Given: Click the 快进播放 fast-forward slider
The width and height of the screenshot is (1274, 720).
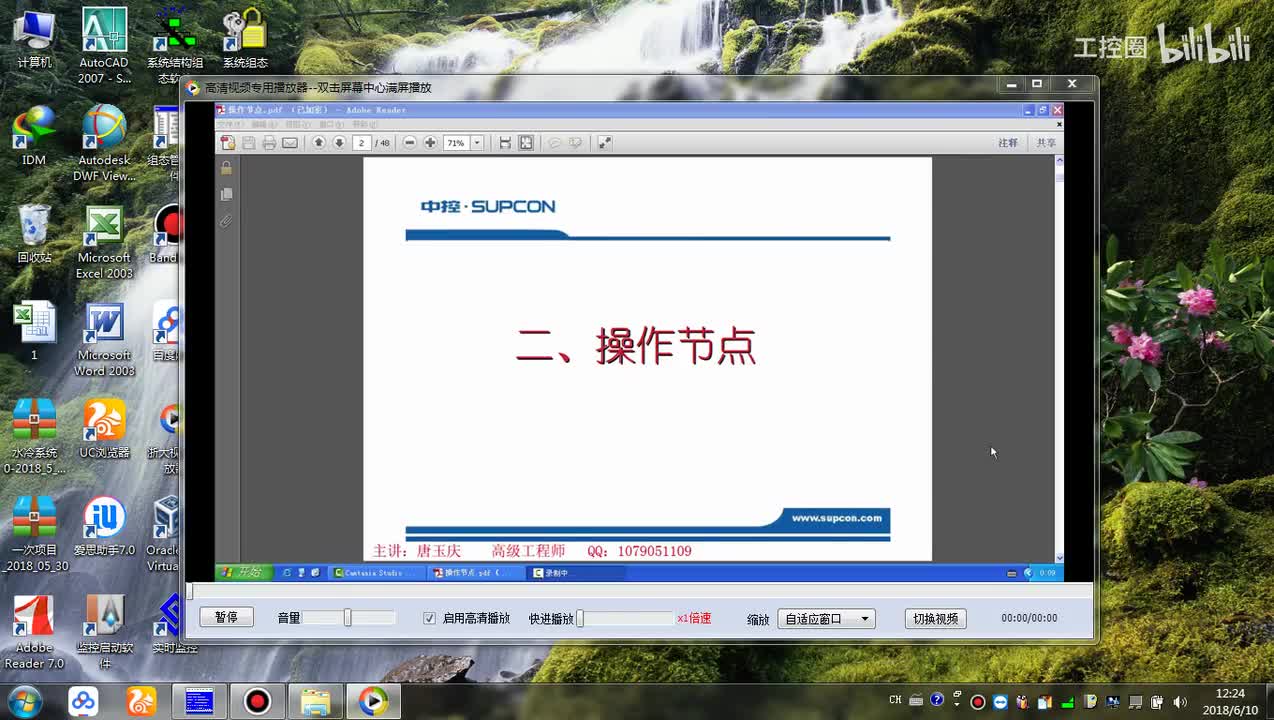Looking at the screenshot, I should [625, 618].
